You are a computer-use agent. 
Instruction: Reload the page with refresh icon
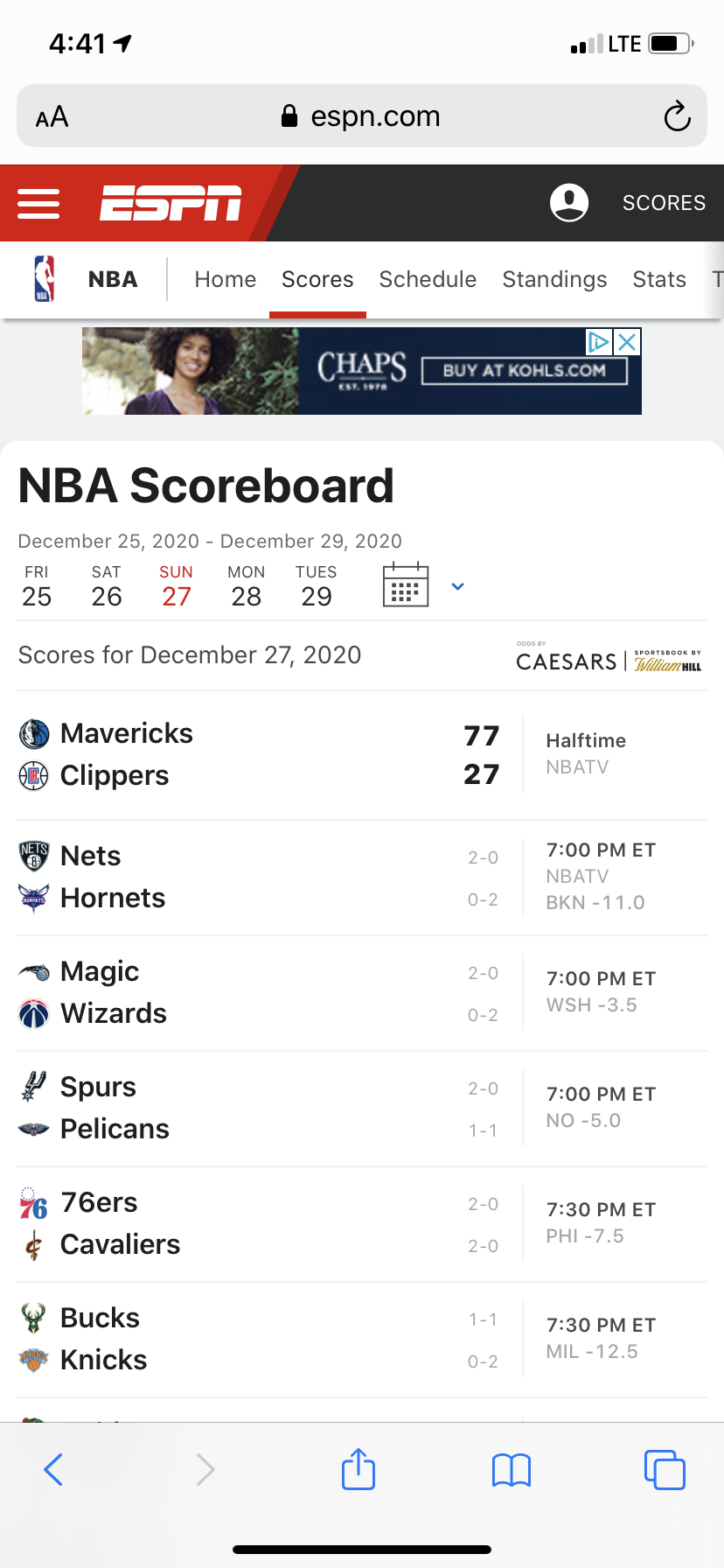677,115
